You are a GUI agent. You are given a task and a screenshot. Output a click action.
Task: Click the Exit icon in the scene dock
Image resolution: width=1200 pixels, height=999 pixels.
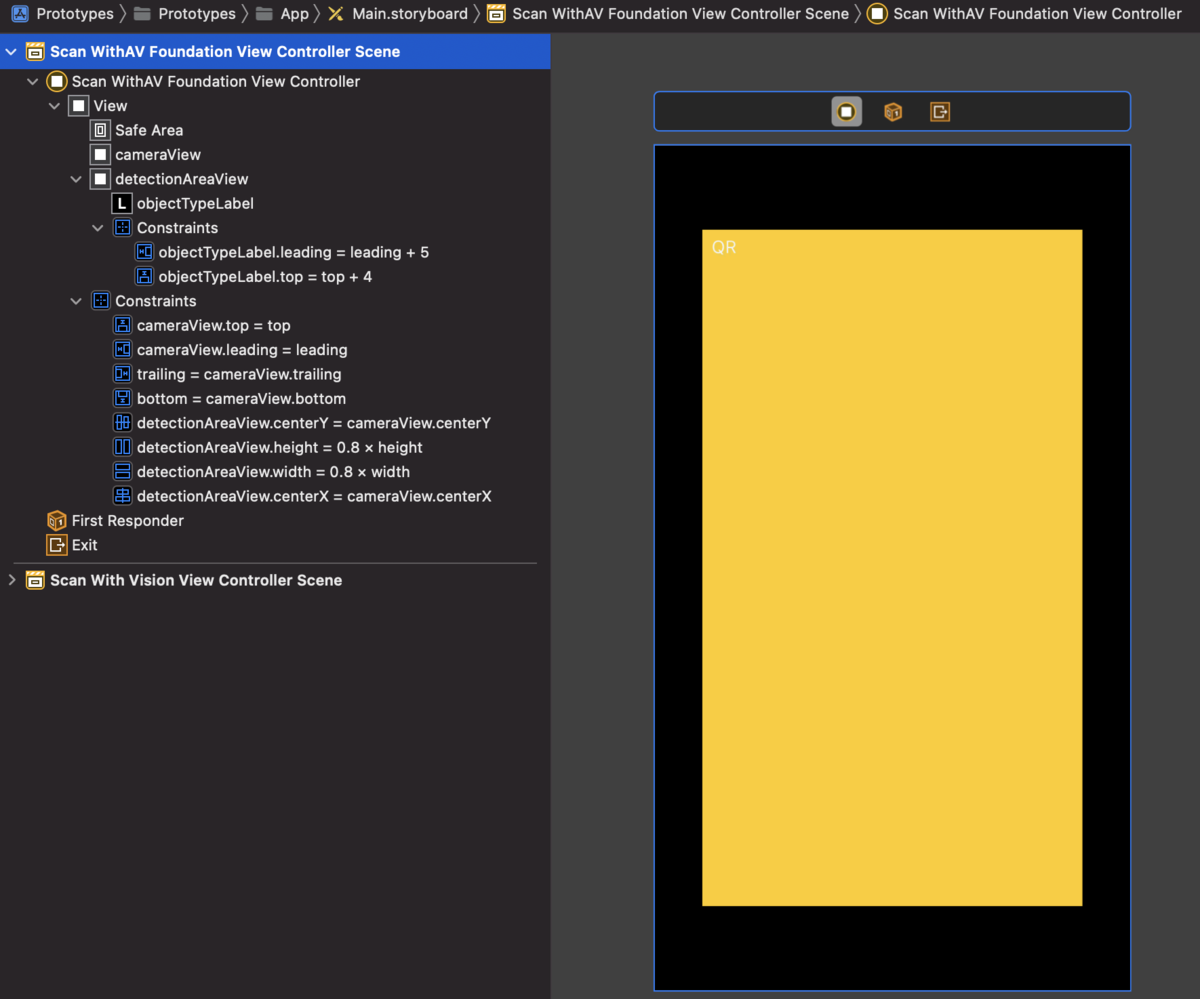(x=940, y=112)
